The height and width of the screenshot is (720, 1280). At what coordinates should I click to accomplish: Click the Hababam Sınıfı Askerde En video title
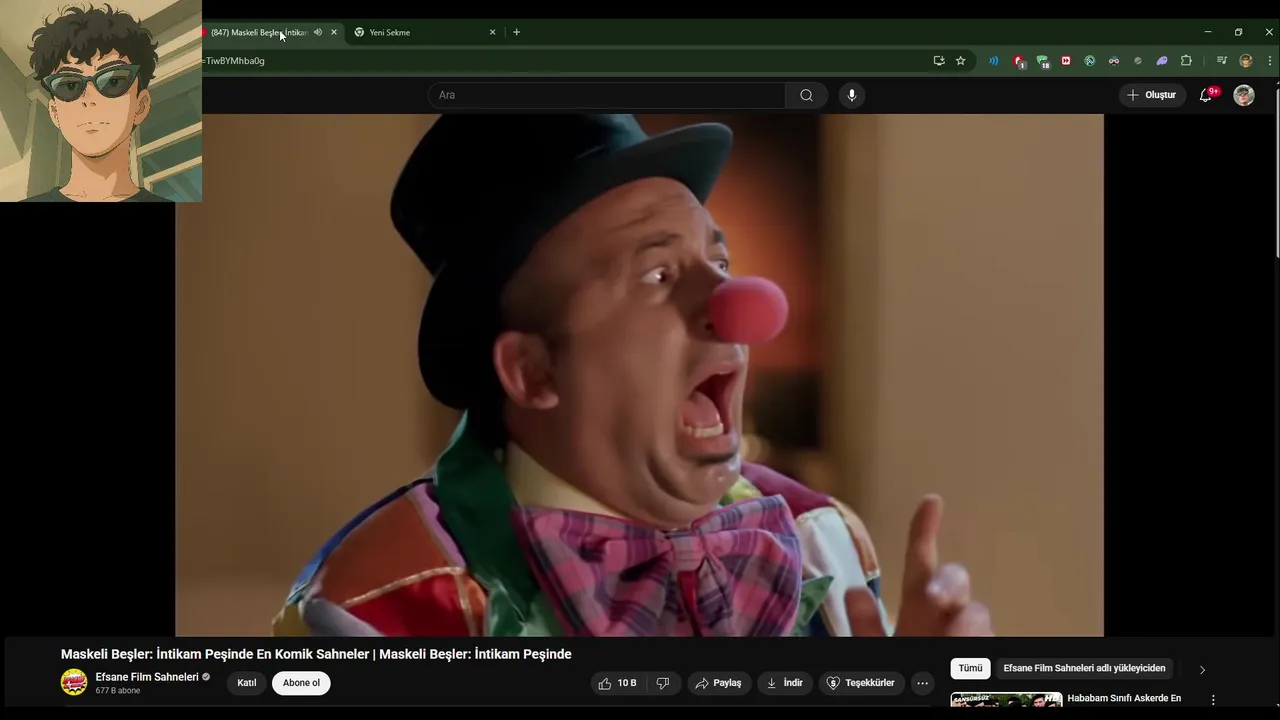(1124, 698)
